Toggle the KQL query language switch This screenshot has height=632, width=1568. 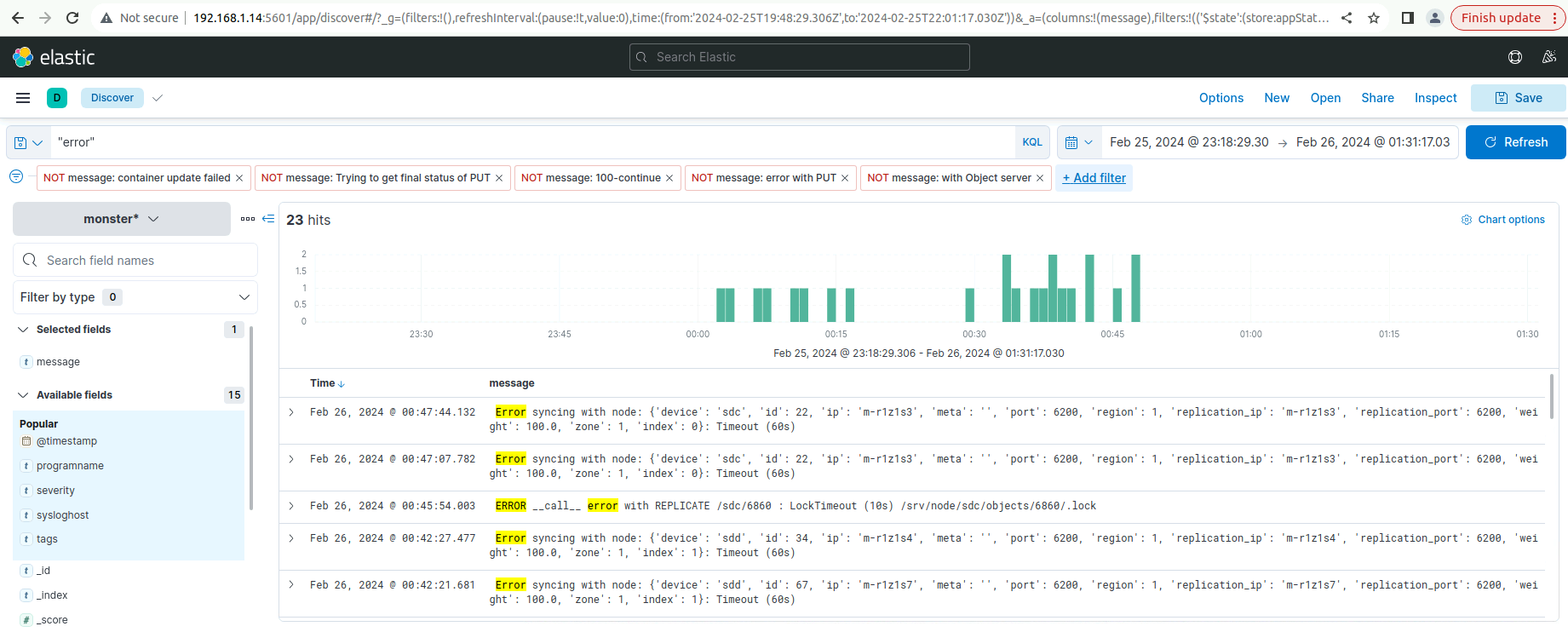[x=1032, y=142]
